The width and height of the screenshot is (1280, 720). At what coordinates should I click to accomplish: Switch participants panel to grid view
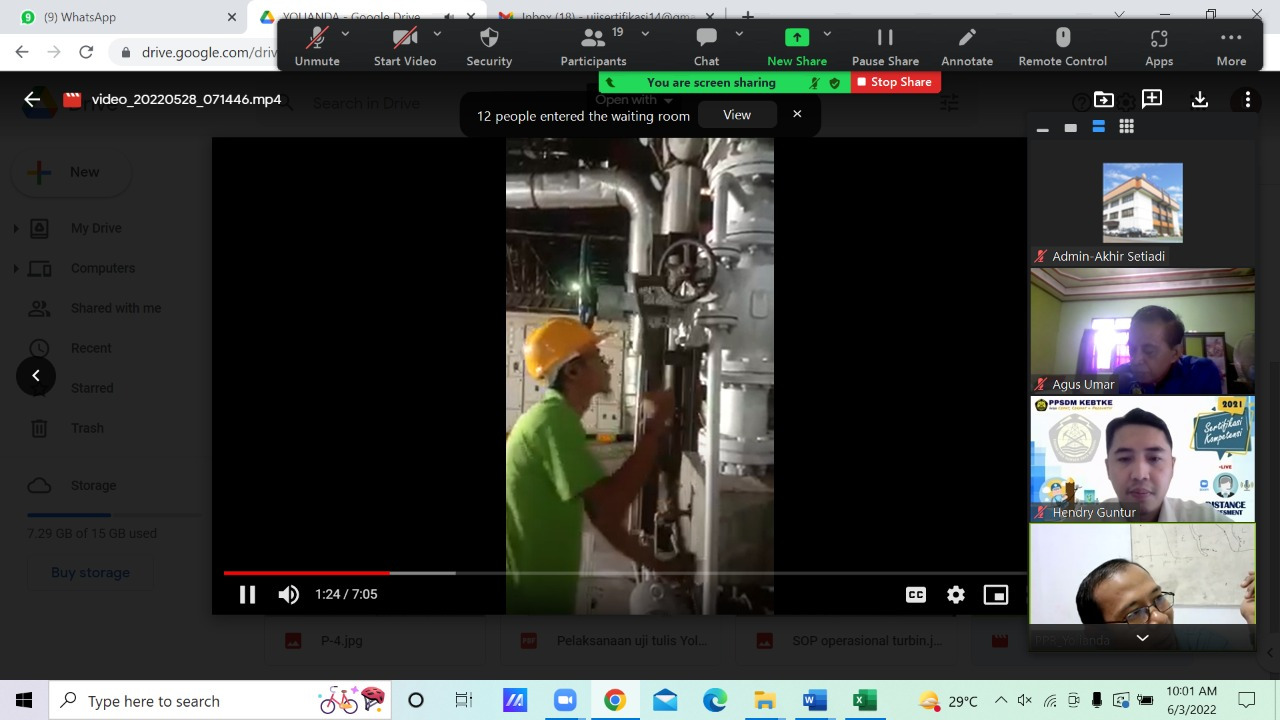point(1126,126)
